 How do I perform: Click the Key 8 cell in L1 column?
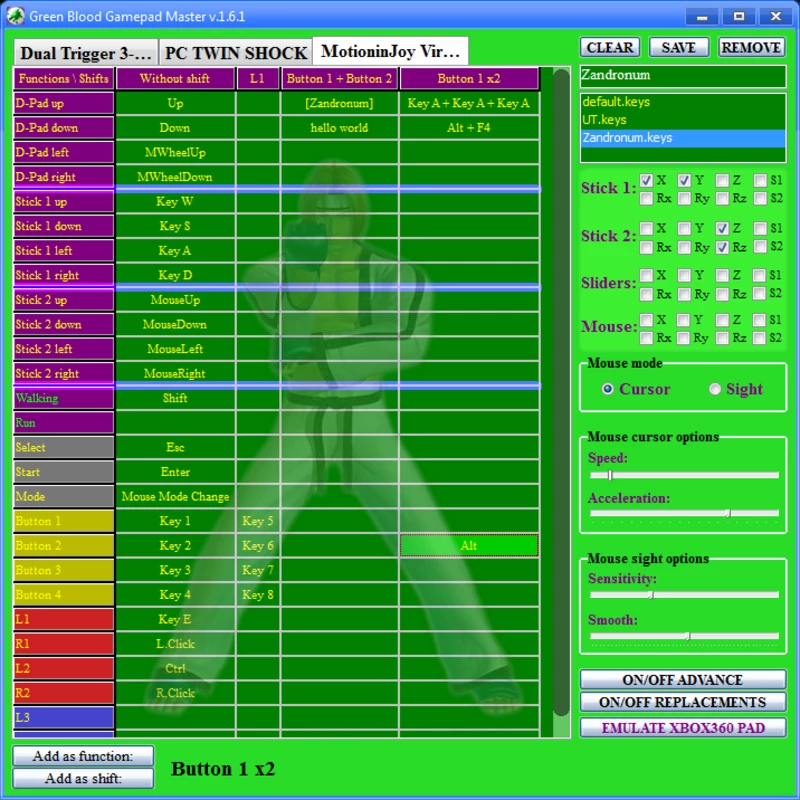pyautogui.click(x=258, y=595)
